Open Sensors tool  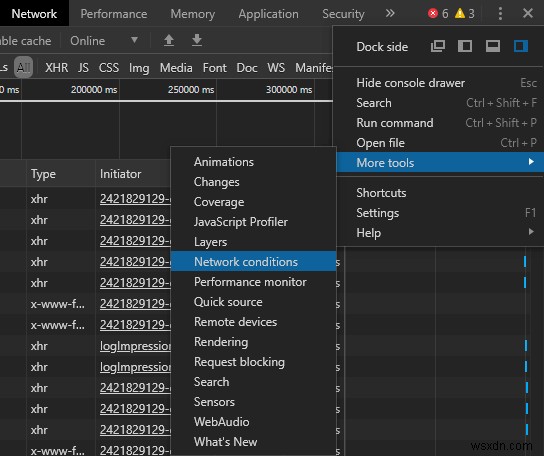(253, 402)
